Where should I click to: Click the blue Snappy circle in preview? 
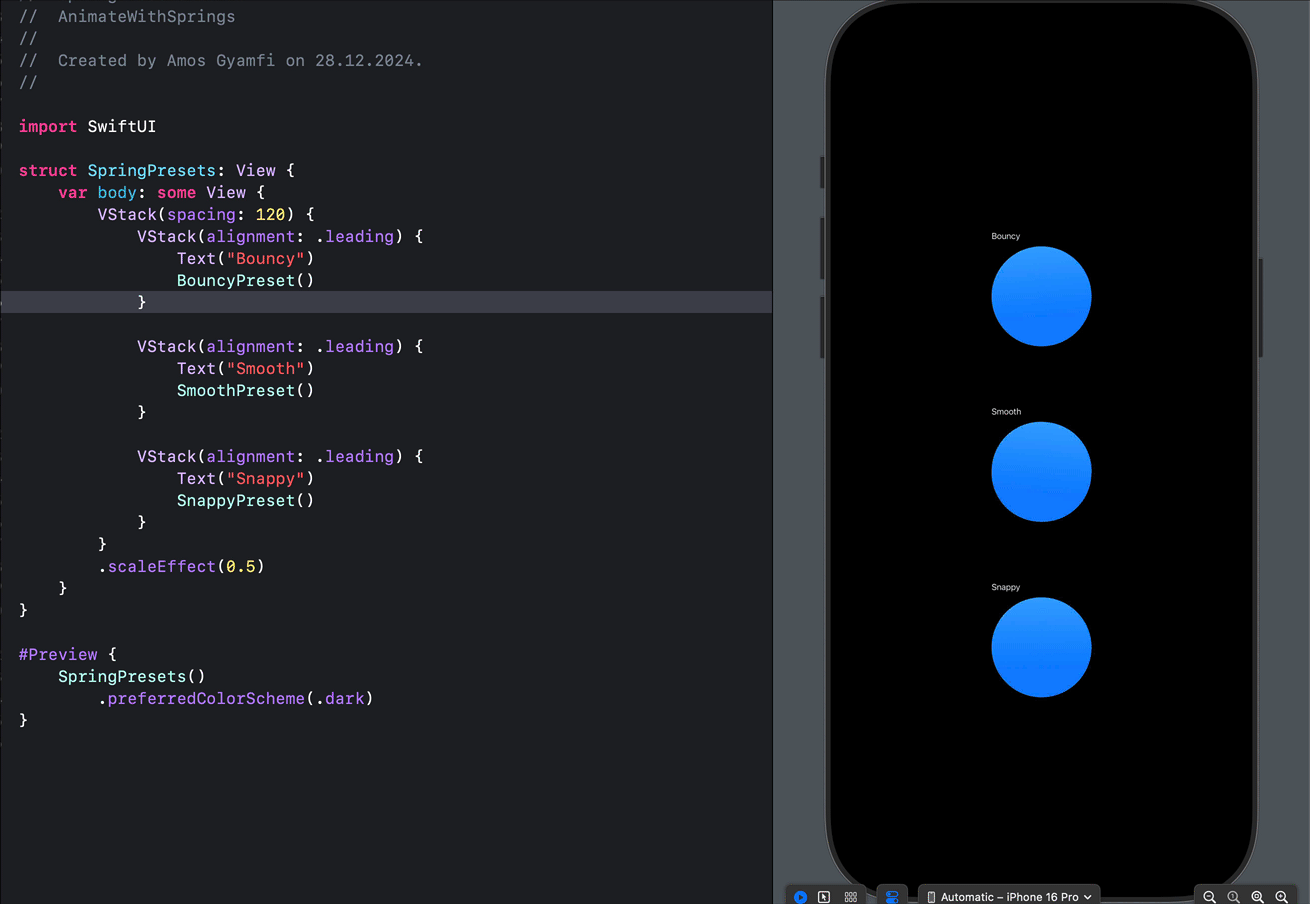1041,647
